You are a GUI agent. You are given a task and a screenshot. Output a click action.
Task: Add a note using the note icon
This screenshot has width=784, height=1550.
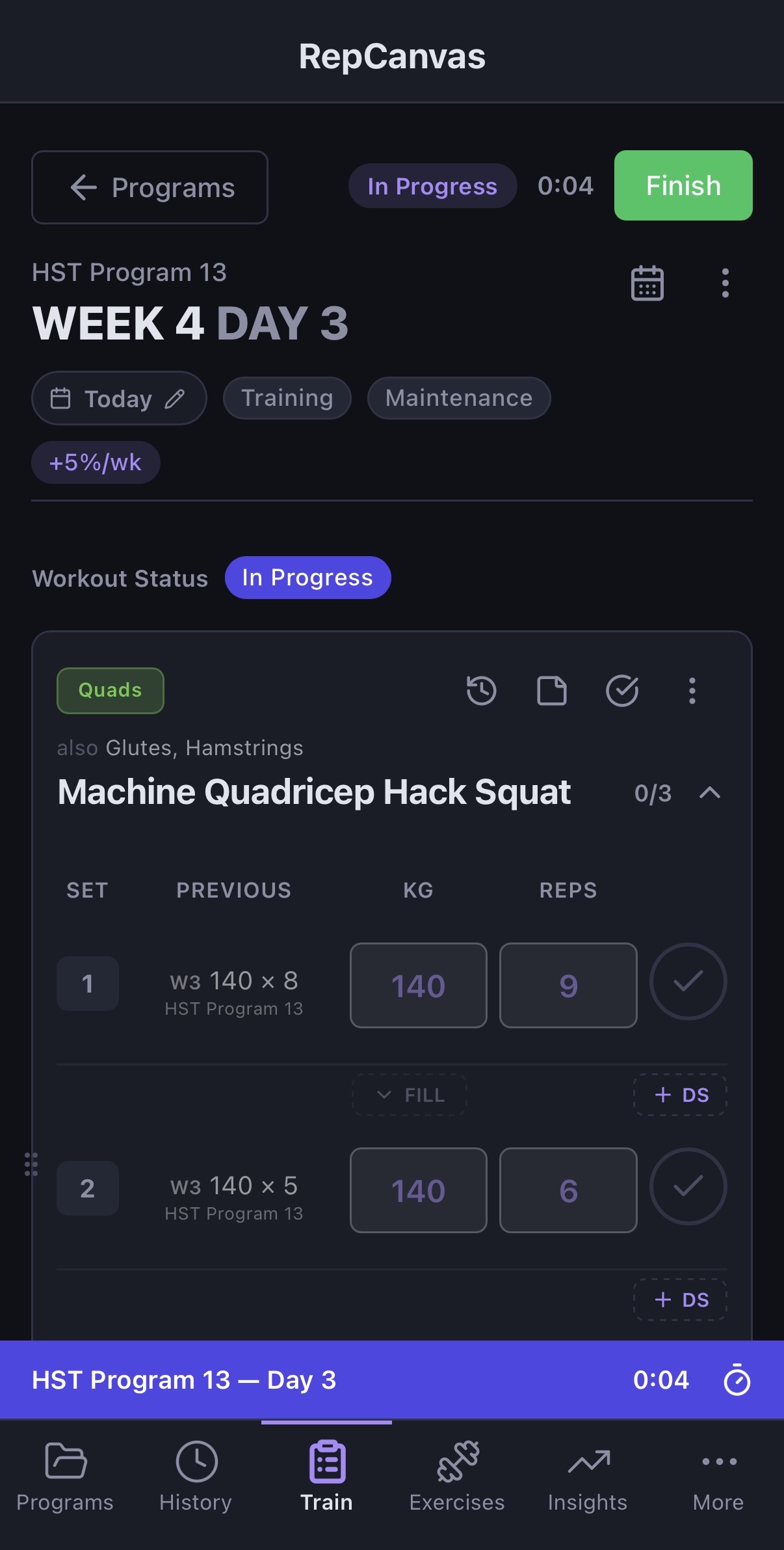click(552, 691)
